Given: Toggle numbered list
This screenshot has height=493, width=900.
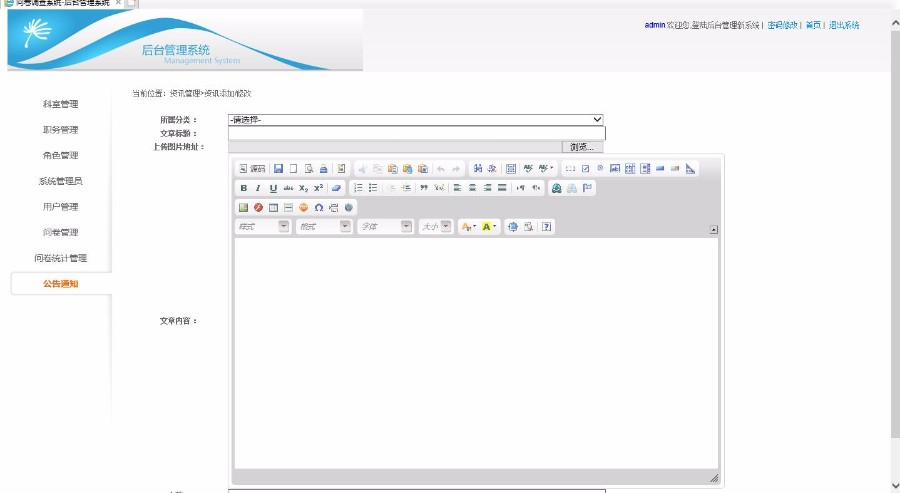Looking at the screenshot, I should pos(358,188).
